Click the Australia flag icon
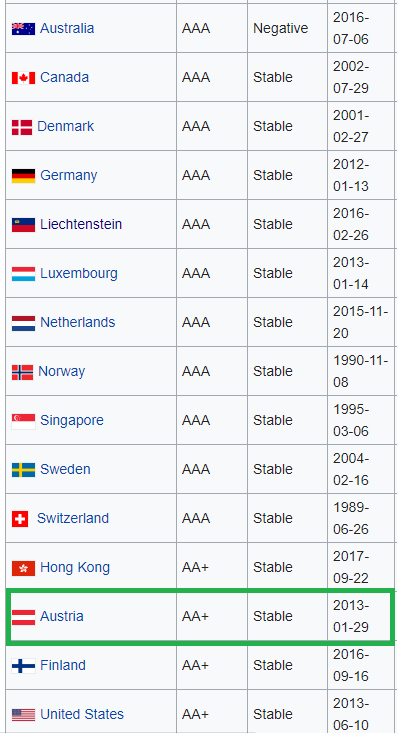Screen dimensions: 397x733 tap(23, 29)
